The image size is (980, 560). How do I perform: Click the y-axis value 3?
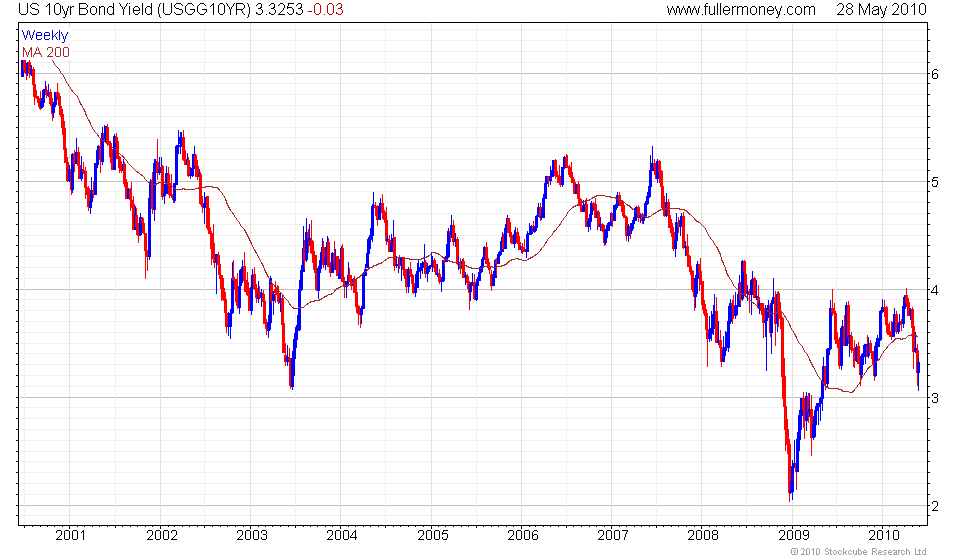coord(935,398)
